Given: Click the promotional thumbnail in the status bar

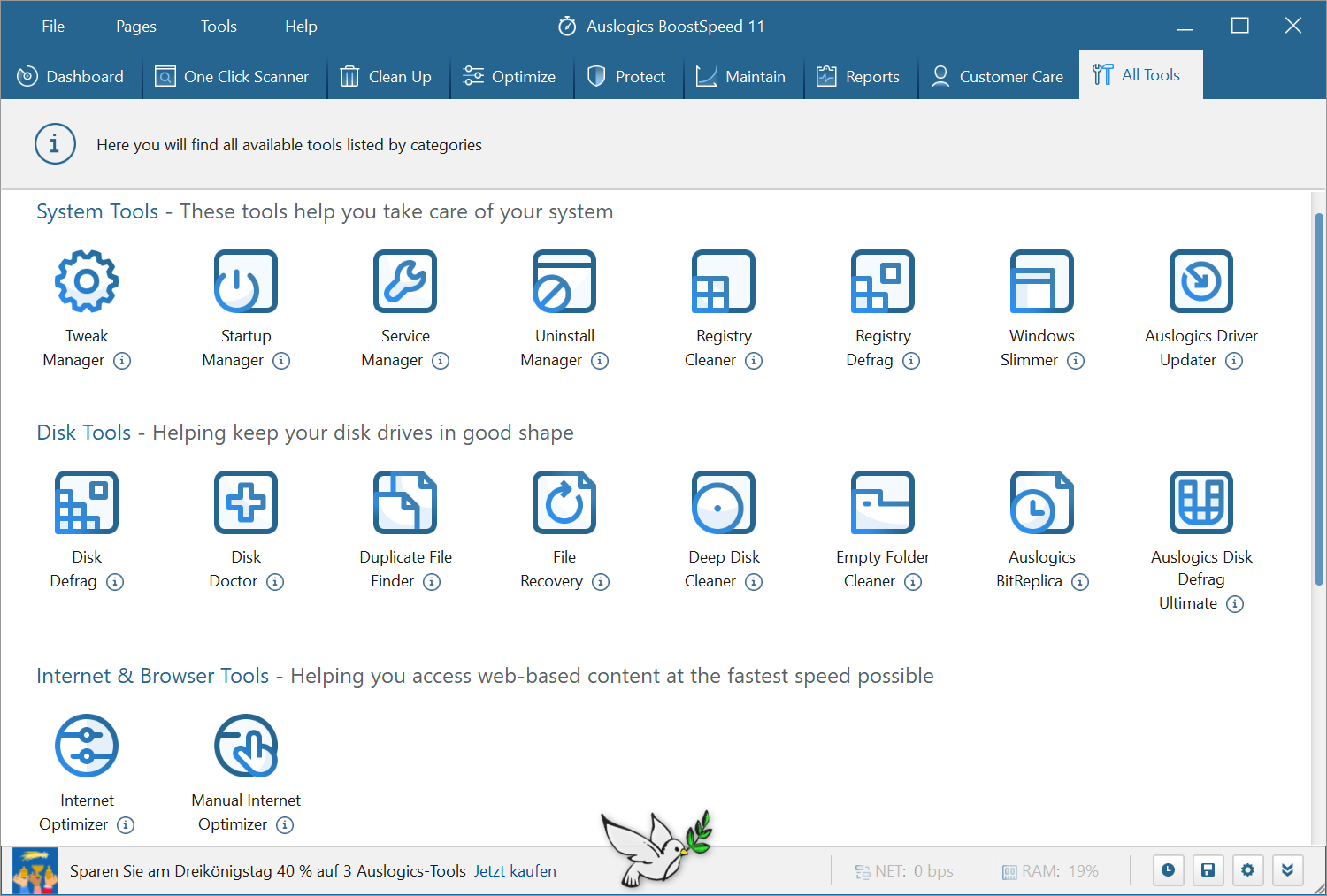Looking at the screenshot, I should 35,871.
